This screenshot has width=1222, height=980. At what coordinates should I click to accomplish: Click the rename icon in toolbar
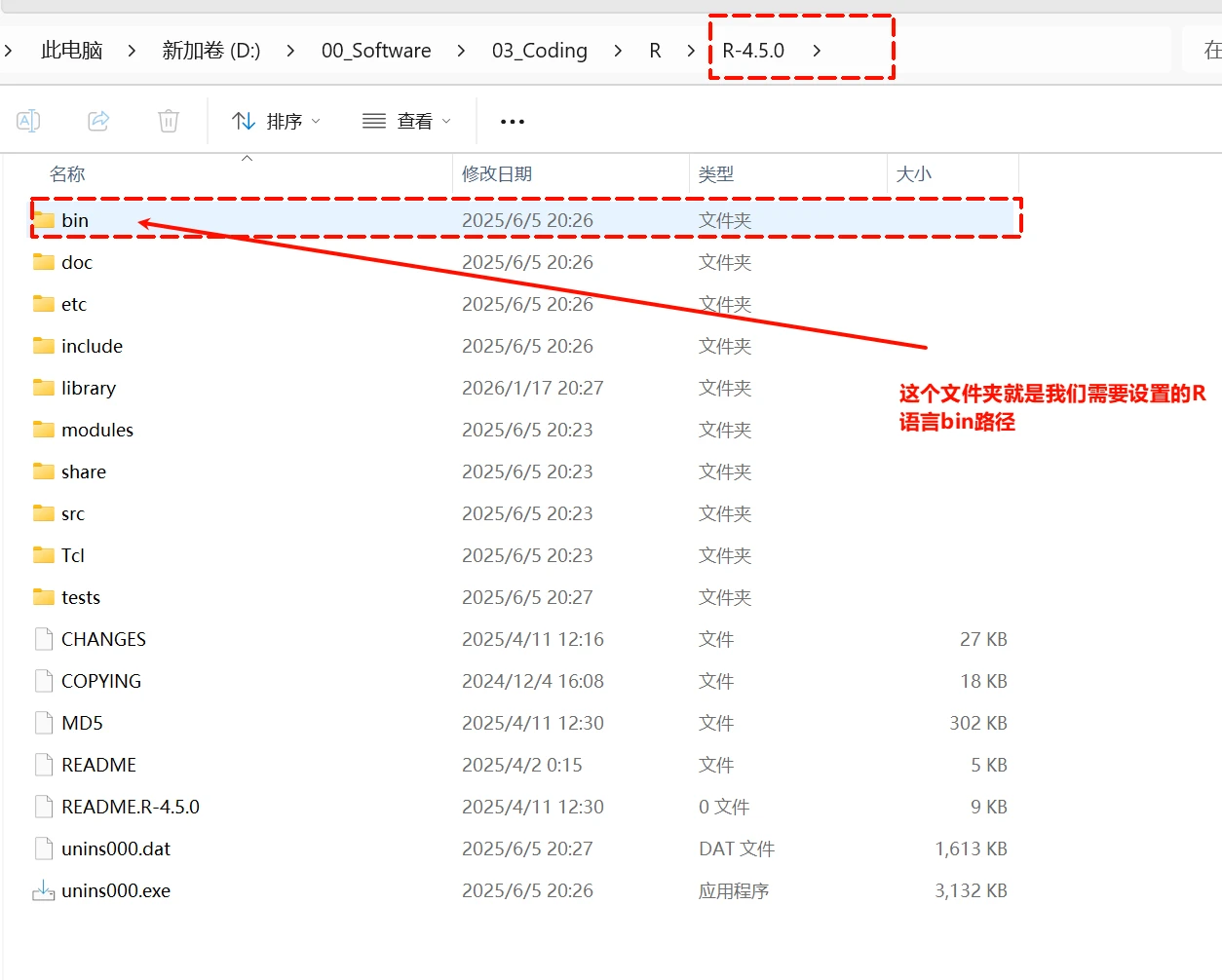[28, 121]
